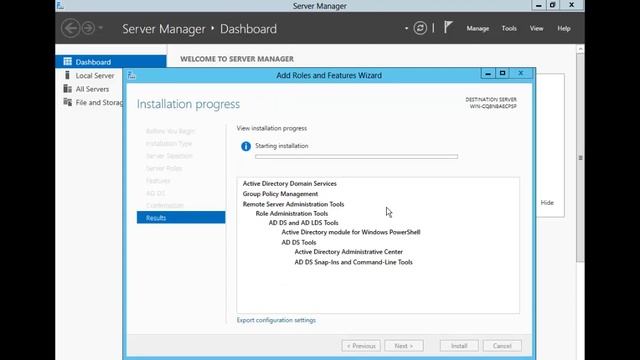Click the Starting installation status text
This screenshot has height=360, width=640.
tap(282, 146)
